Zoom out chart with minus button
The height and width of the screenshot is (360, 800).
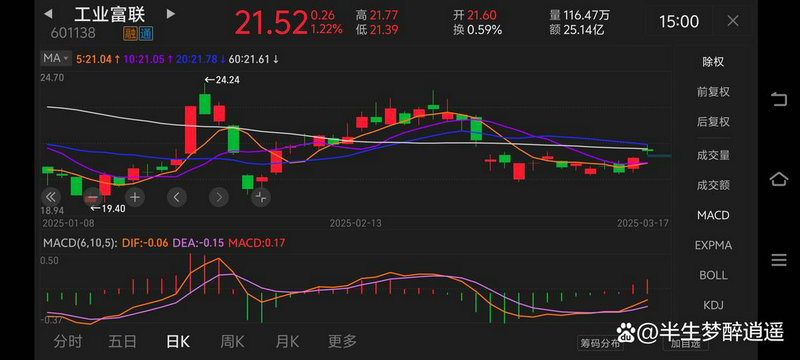pyautogui.click(x=92, y=197)
